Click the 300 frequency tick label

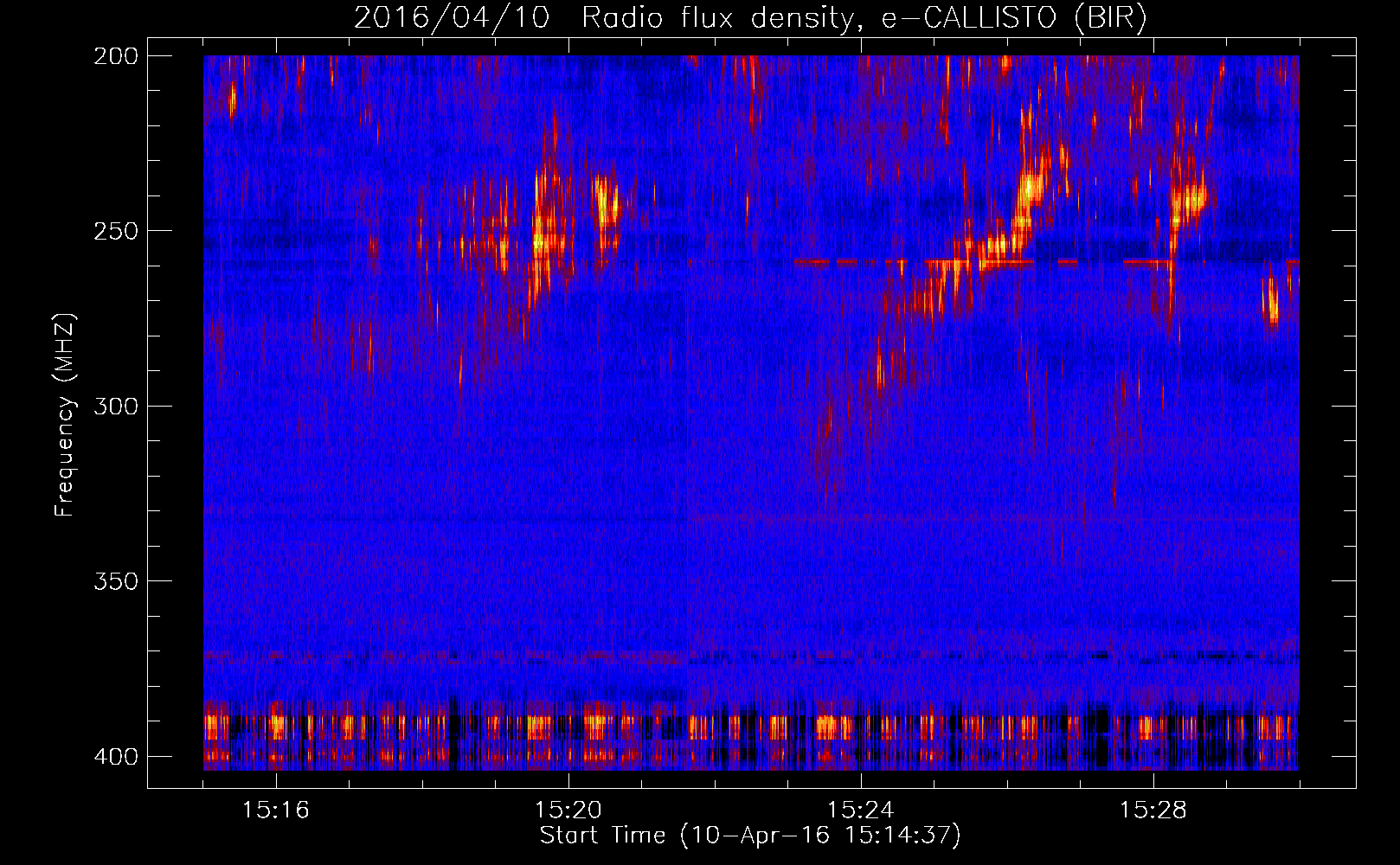115,406
